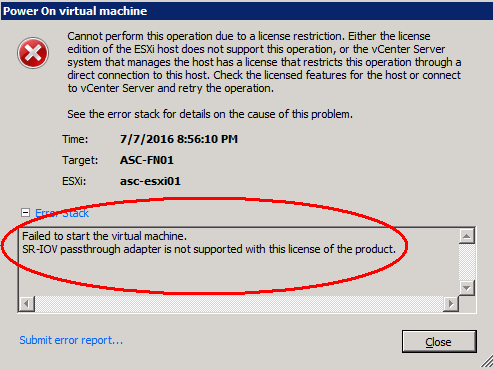This screenshot has width=494, height=370.
Task: Click the license restriction message text
Action: [264, 62]
